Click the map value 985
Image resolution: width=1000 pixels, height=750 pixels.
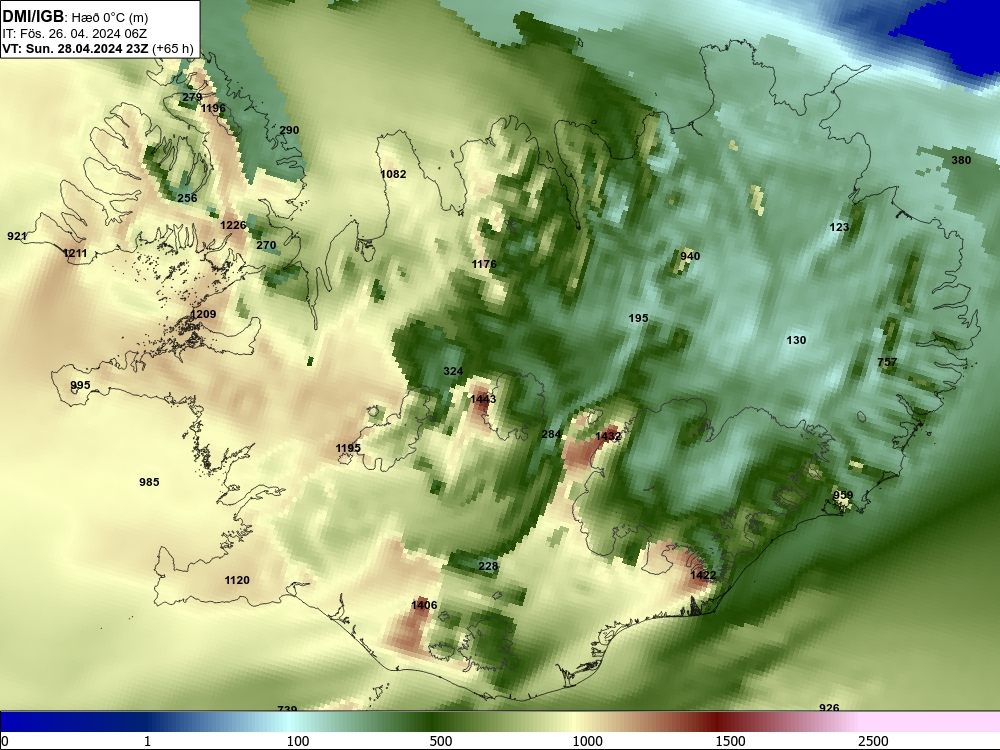(x=149, y=482)
